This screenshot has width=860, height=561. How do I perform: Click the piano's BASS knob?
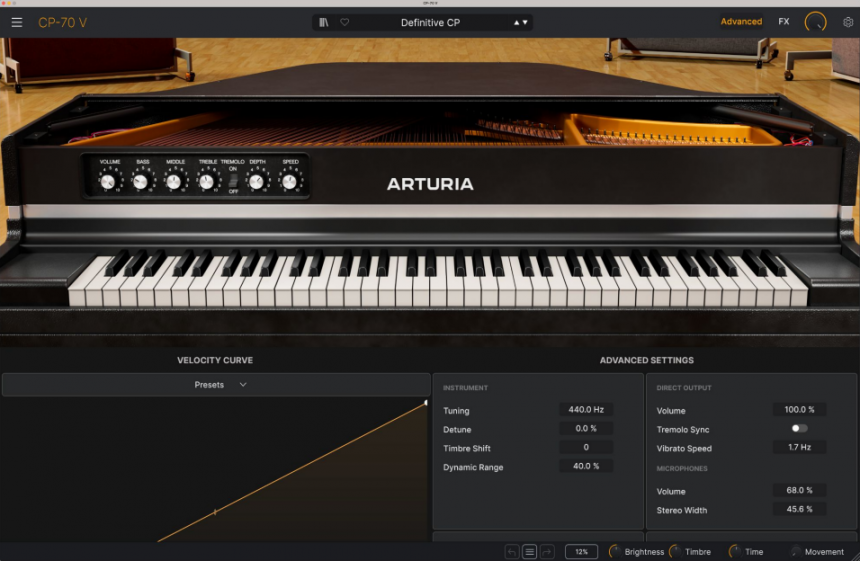pyautogui.click(x=141, y=182)
